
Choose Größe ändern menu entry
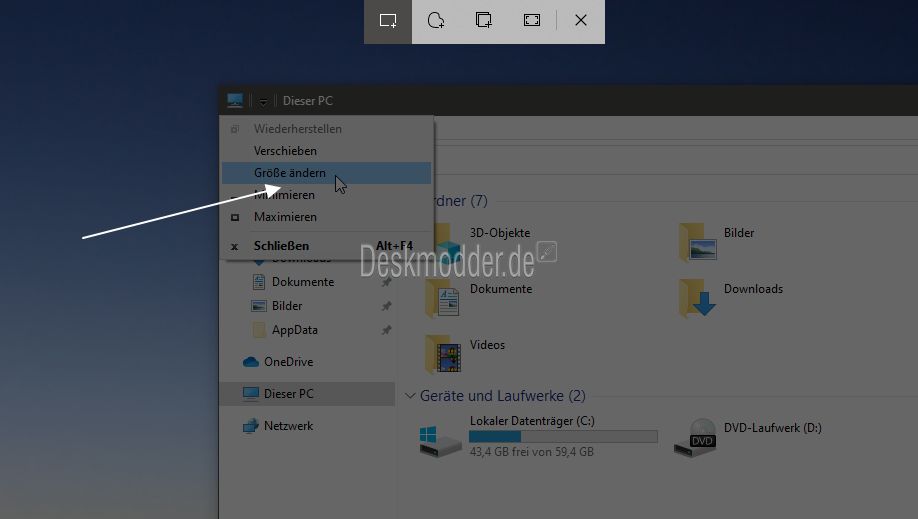click(327, 173)
